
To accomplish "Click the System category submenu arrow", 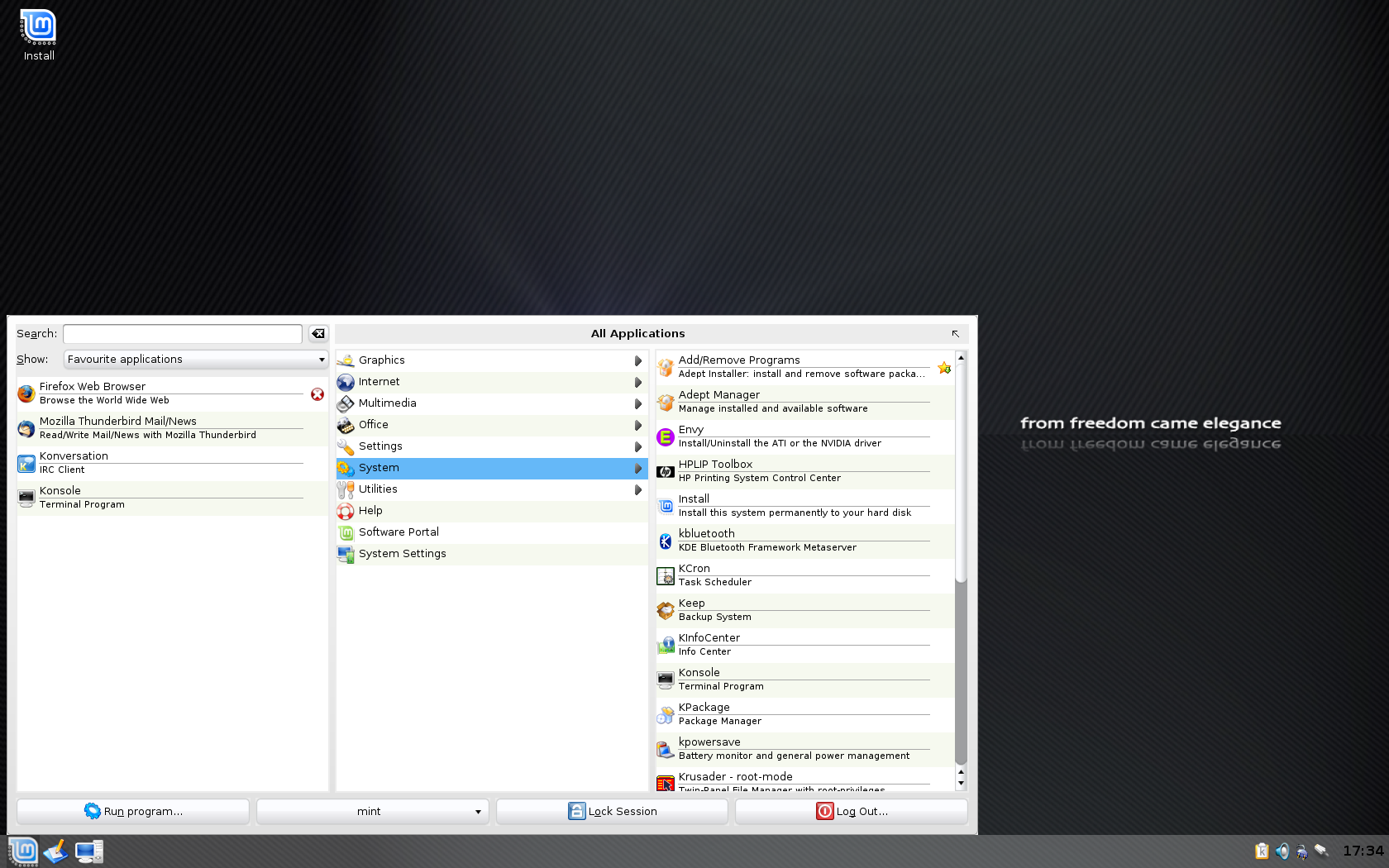I will [637, 468].
